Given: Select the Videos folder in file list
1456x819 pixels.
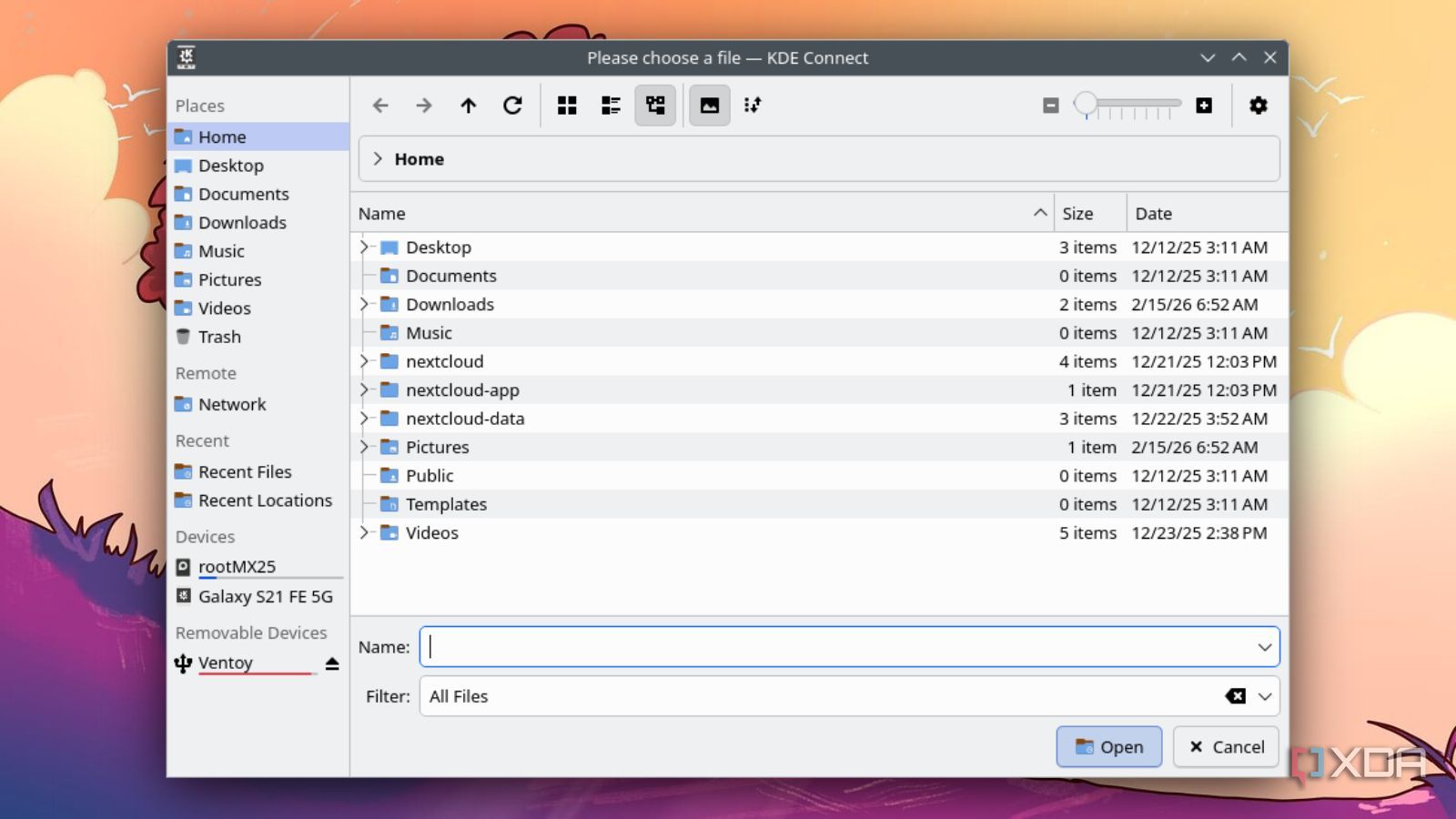Looking at the screenshot, I should tap(819, 533).
